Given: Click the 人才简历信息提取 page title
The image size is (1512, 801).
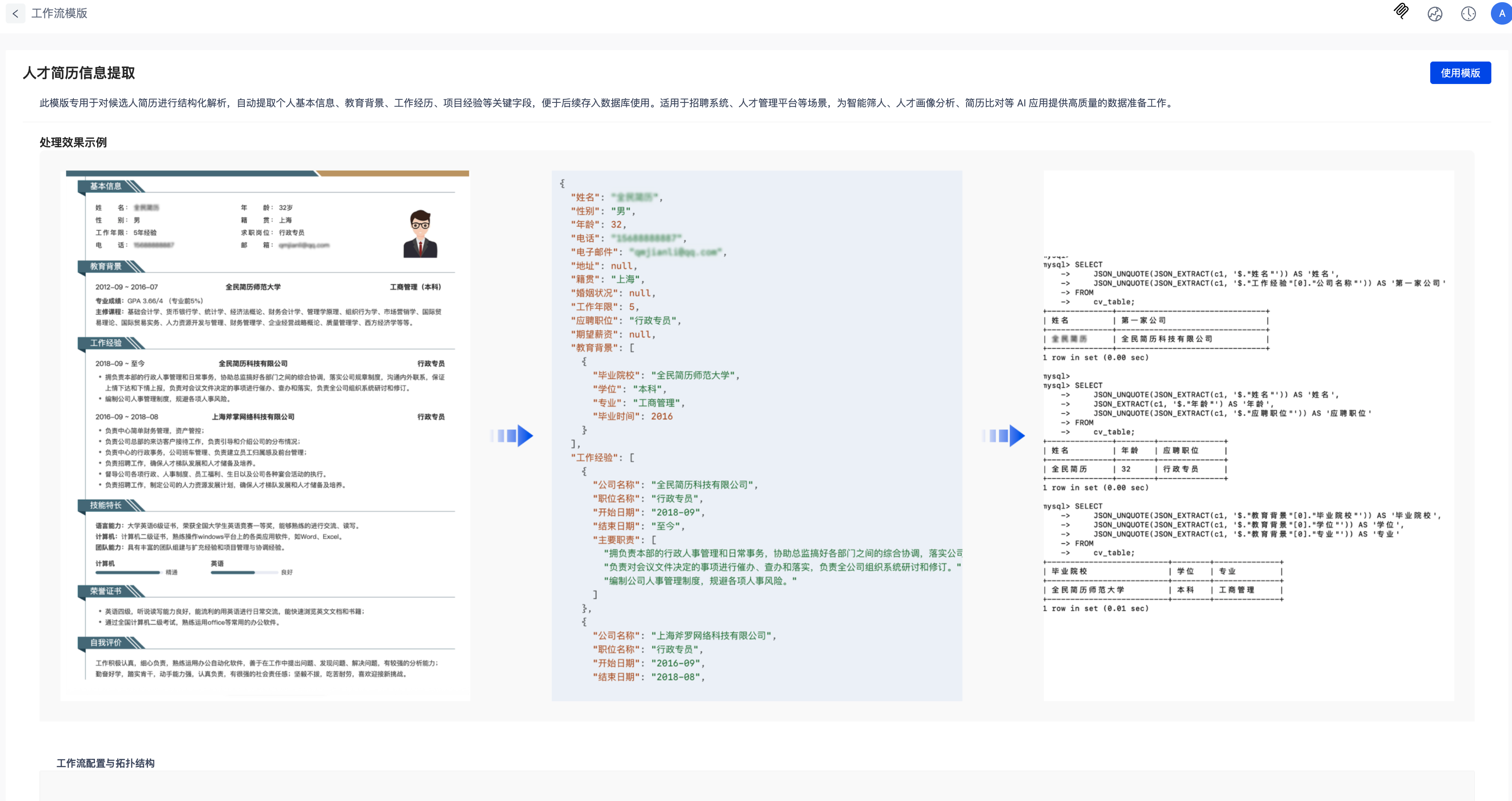Looking at the screenshot, I should click(79, 73).
